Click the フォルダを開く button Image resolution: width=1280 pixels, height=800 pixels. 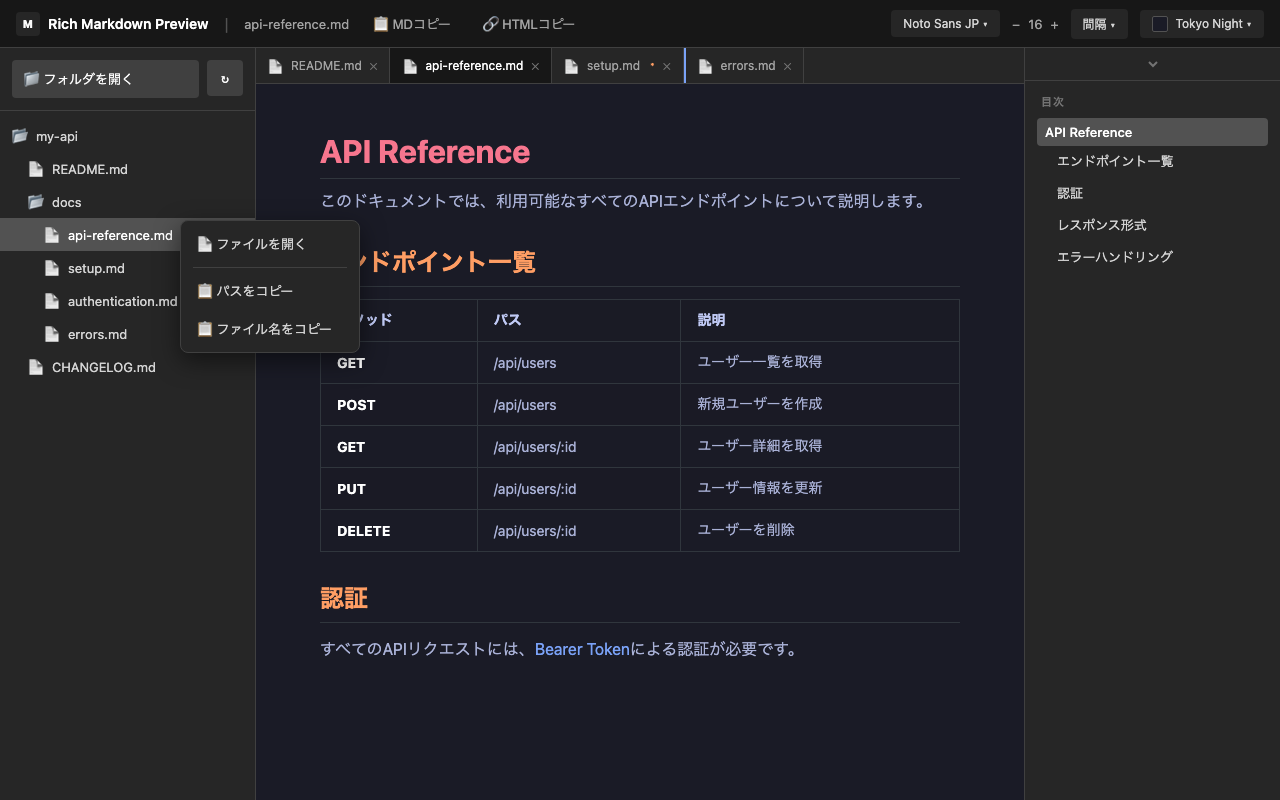click(x=105, y=78)
